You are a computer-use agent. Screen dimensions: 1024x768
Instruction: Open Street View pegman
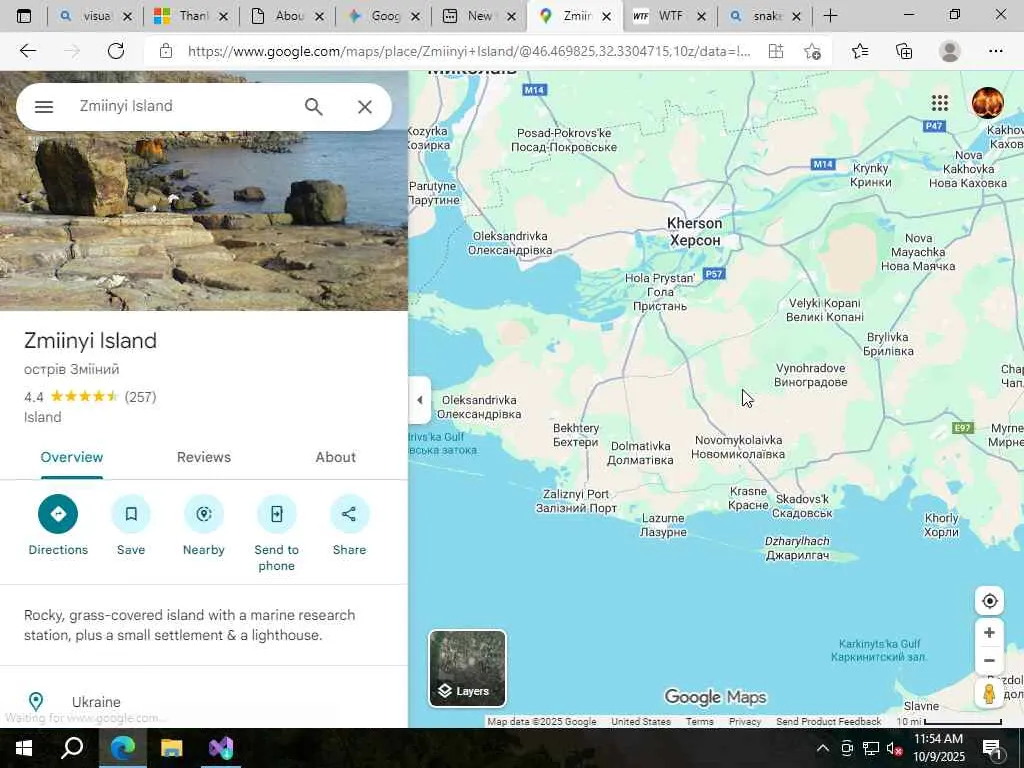pos(989,693)
